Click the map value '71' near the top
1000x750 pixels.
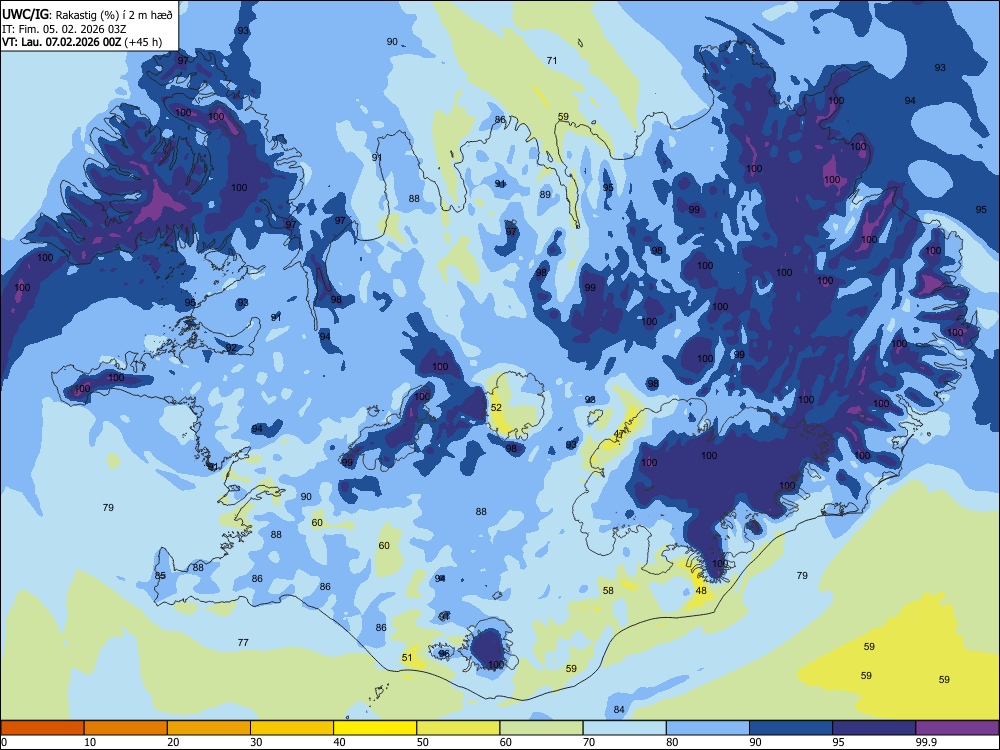[552, 61]
